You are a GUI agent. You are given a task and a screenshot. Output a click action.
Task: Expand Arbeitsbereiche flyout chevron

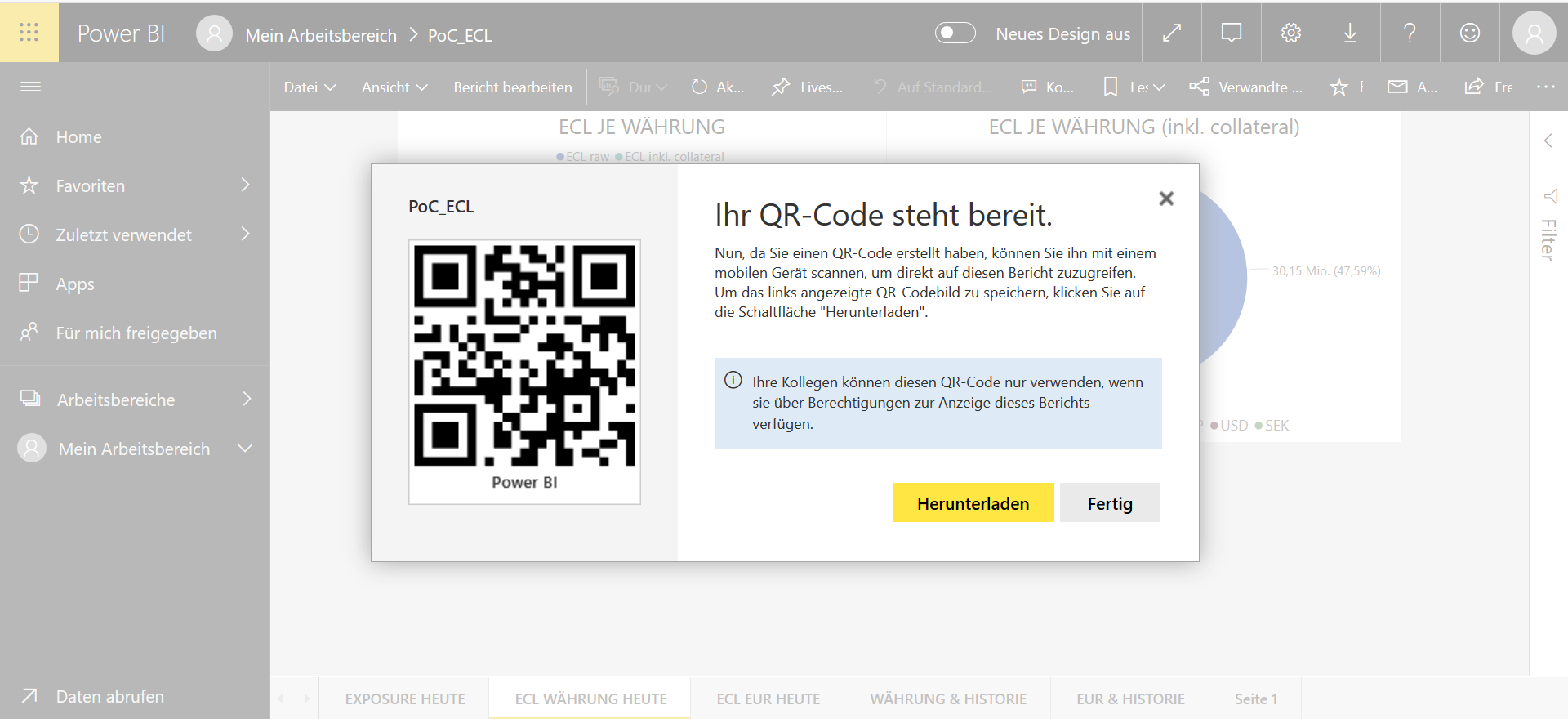click(247, 399)
